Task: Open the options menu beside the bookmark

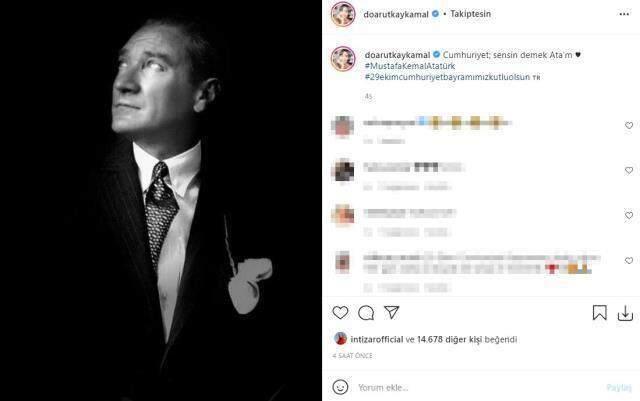Action: pos(625,313)
